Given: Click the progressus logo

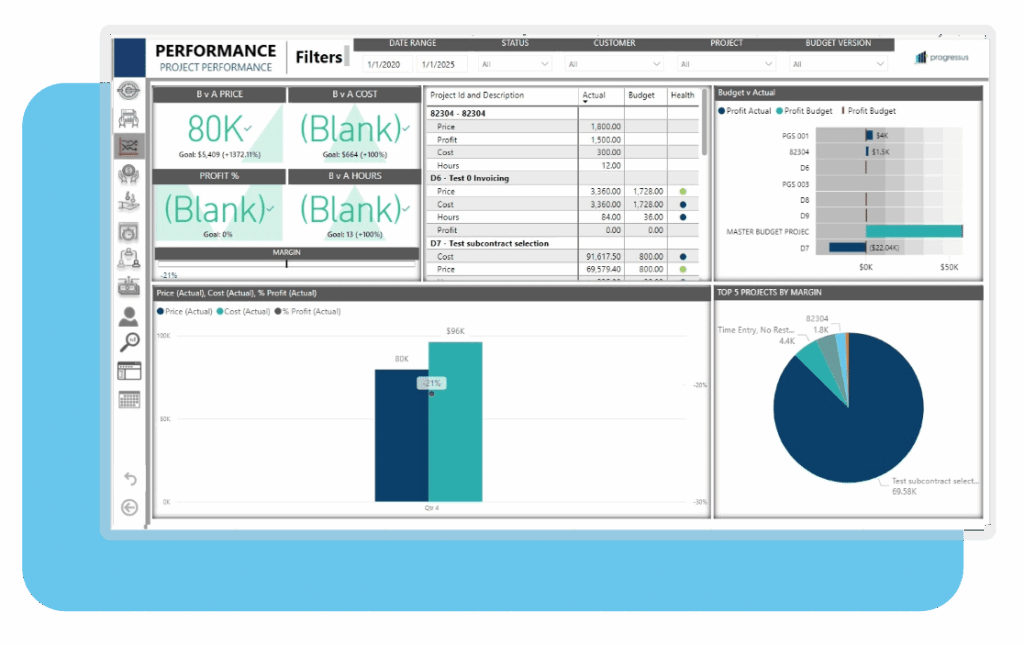Looking at the screenshot, I should 940,57.
